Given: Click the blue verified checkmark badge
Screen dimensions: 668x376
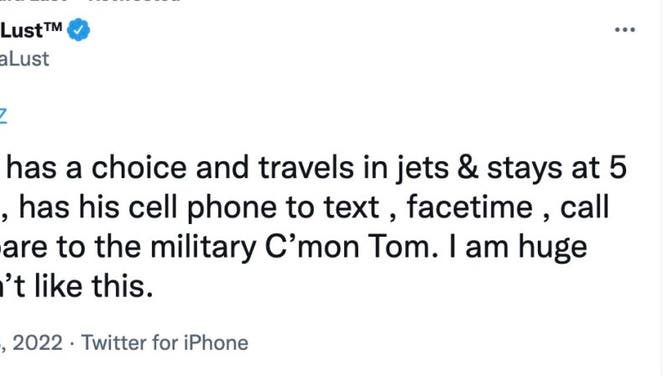Looking at the screenshot, I should pos(79,30).
